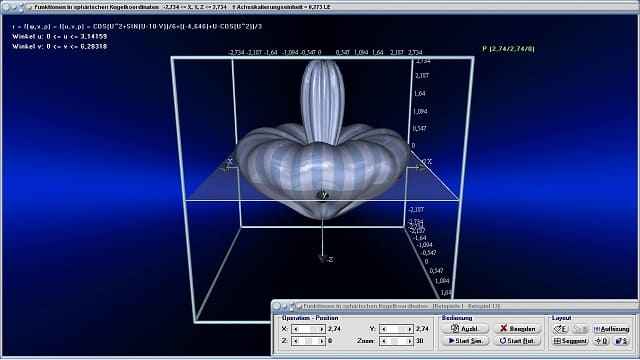Click the Zoom slider track
The width and height of the screenshot is (640, 360).
point(396,341)
